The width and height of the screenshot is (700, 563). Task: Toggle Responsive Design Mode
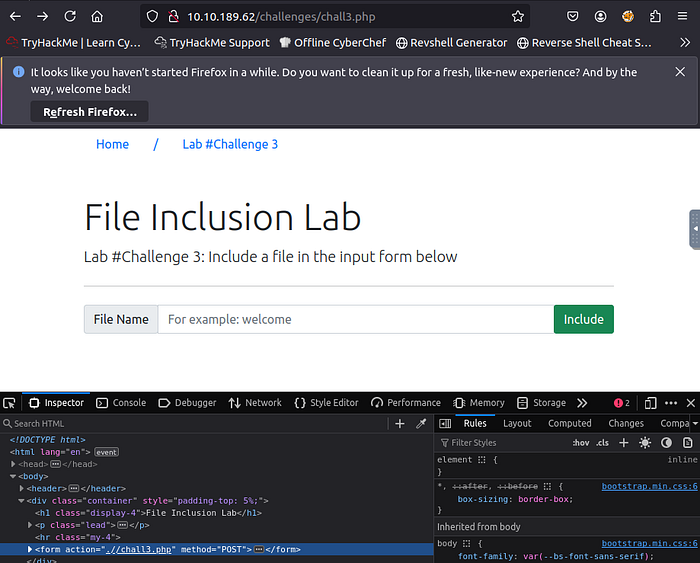click(x=650, y=403)
